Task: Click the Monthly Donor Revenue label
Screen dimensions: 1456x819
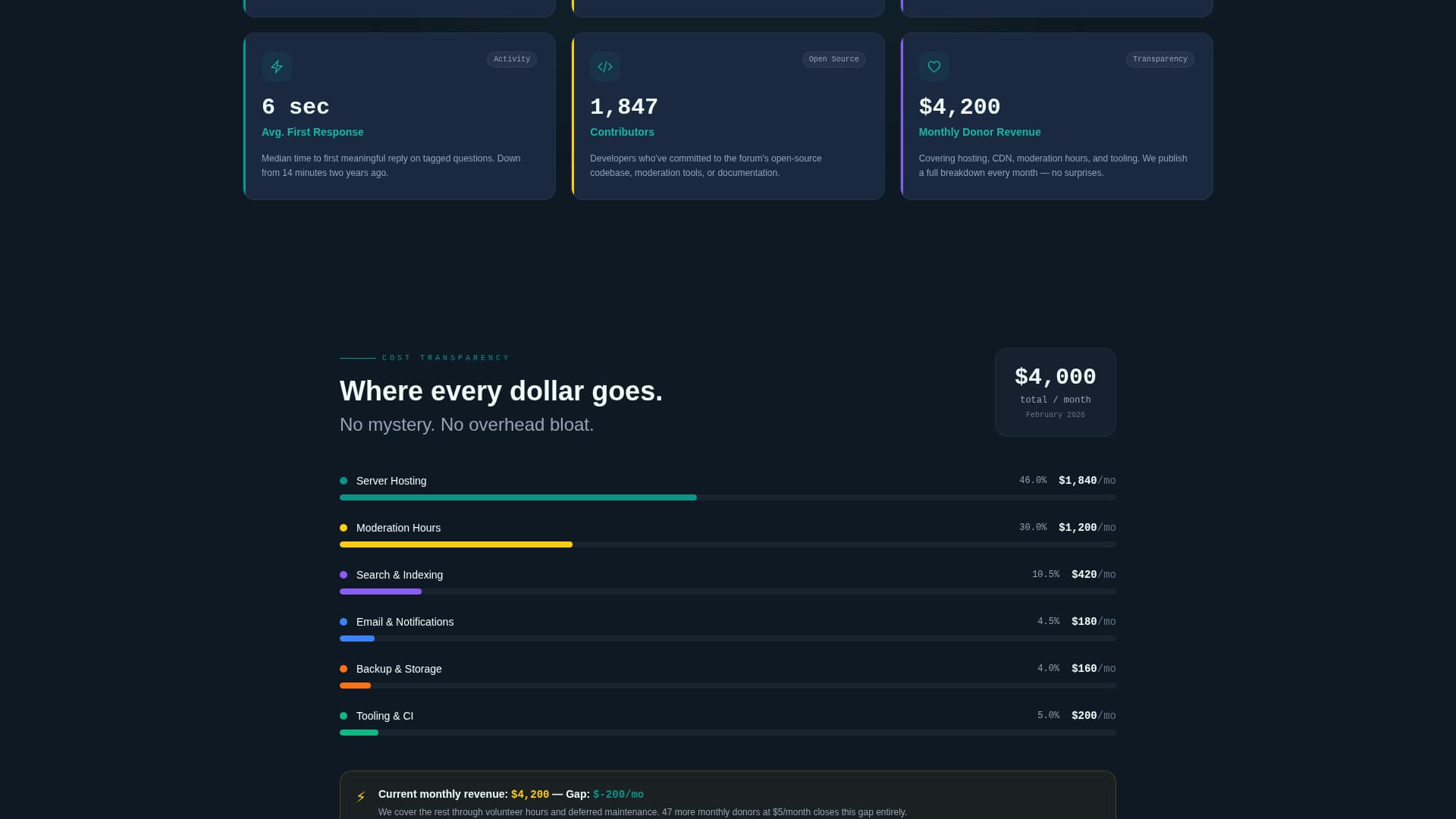Action: point(980,131)
